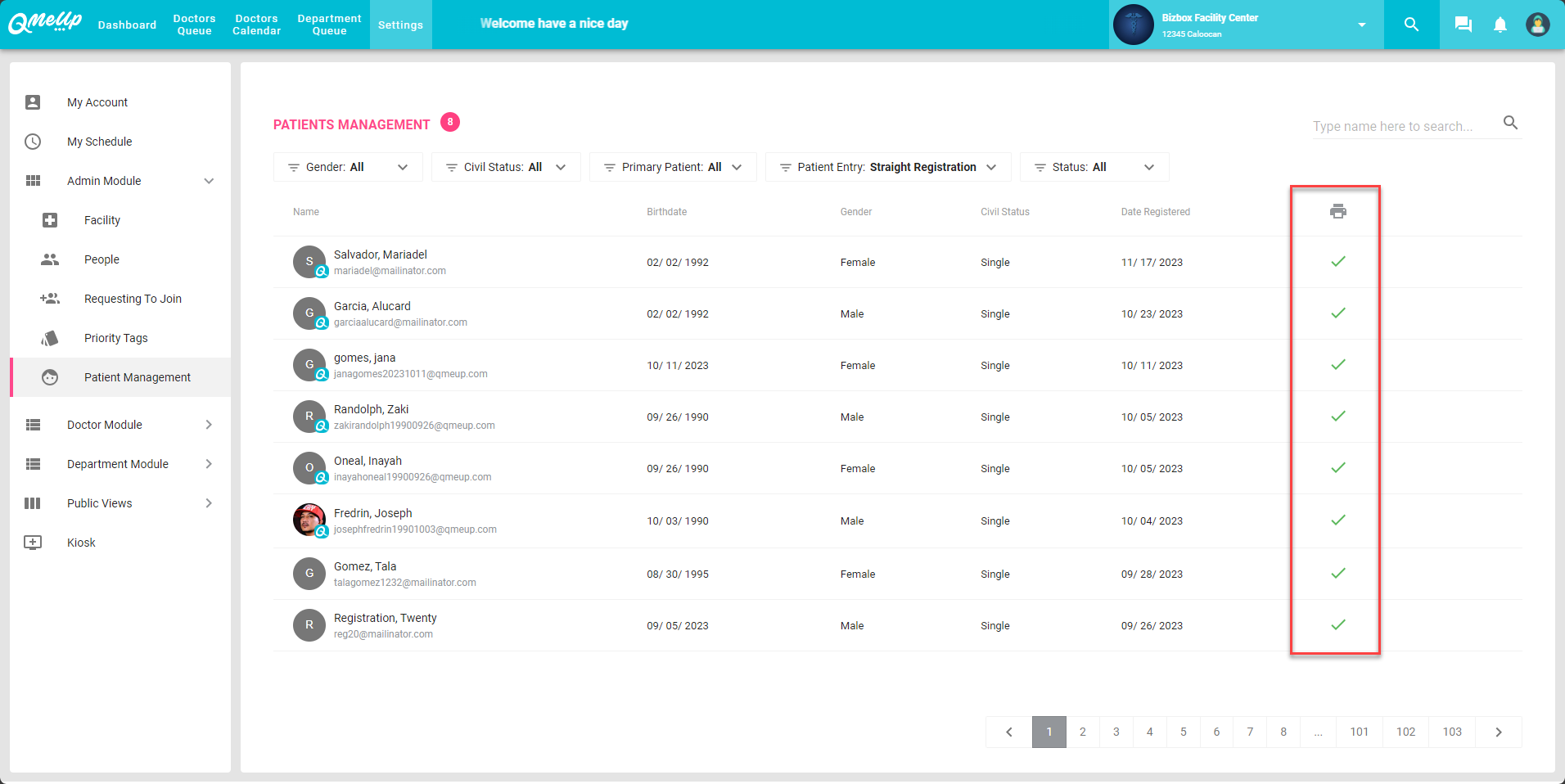Toggle the checkmark for Salvador, Mariadel
Image resolution: width=1565 pixels, height=784 pixels.
[x=1338, y=262]
